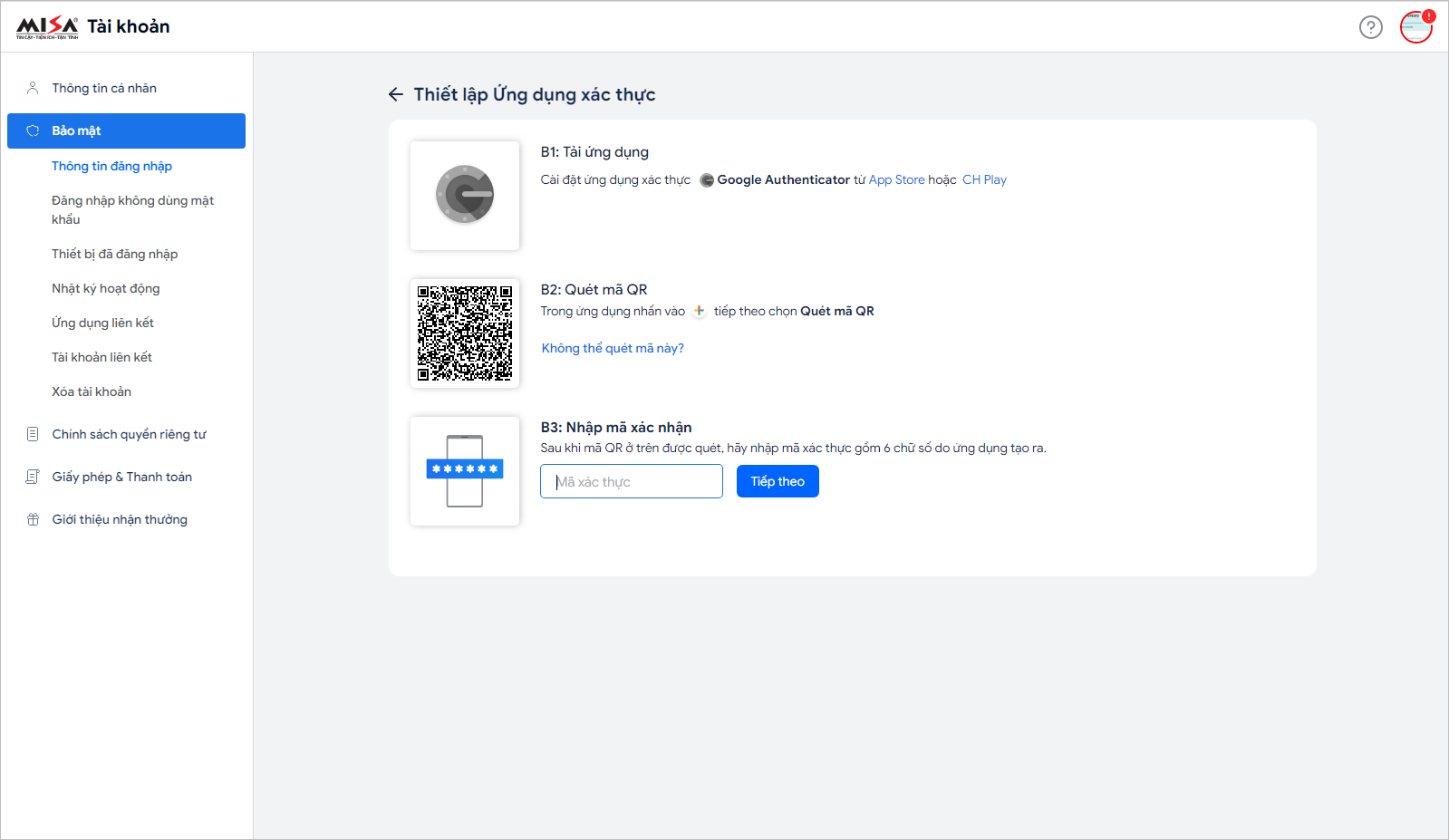The height and width of the screenshot is (840, 1449).
Task: Open the App Store link
Action: click(896, 179)
